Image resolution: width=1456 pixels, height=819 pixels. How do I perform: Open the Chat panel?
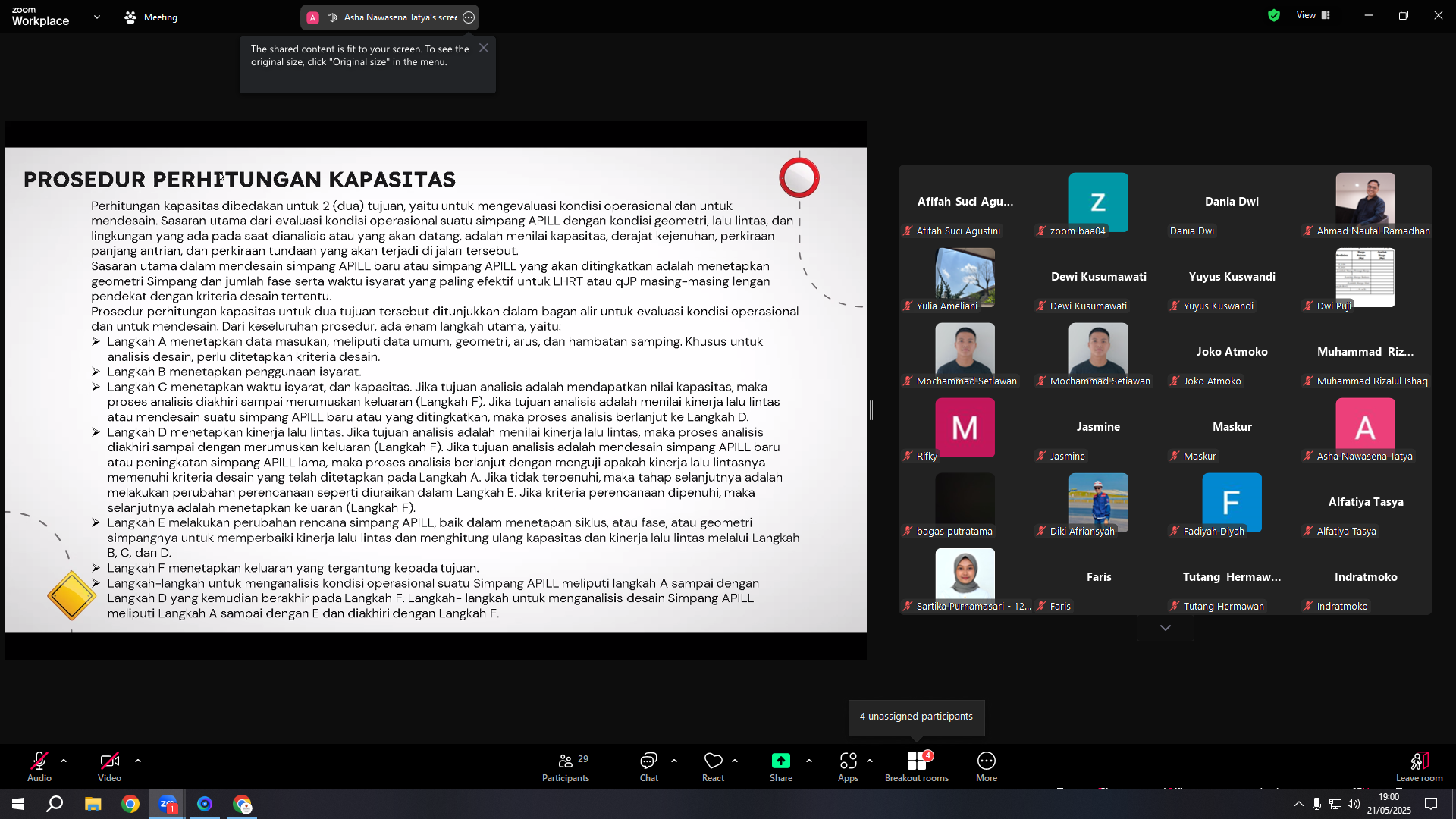[x=649, y=767]
